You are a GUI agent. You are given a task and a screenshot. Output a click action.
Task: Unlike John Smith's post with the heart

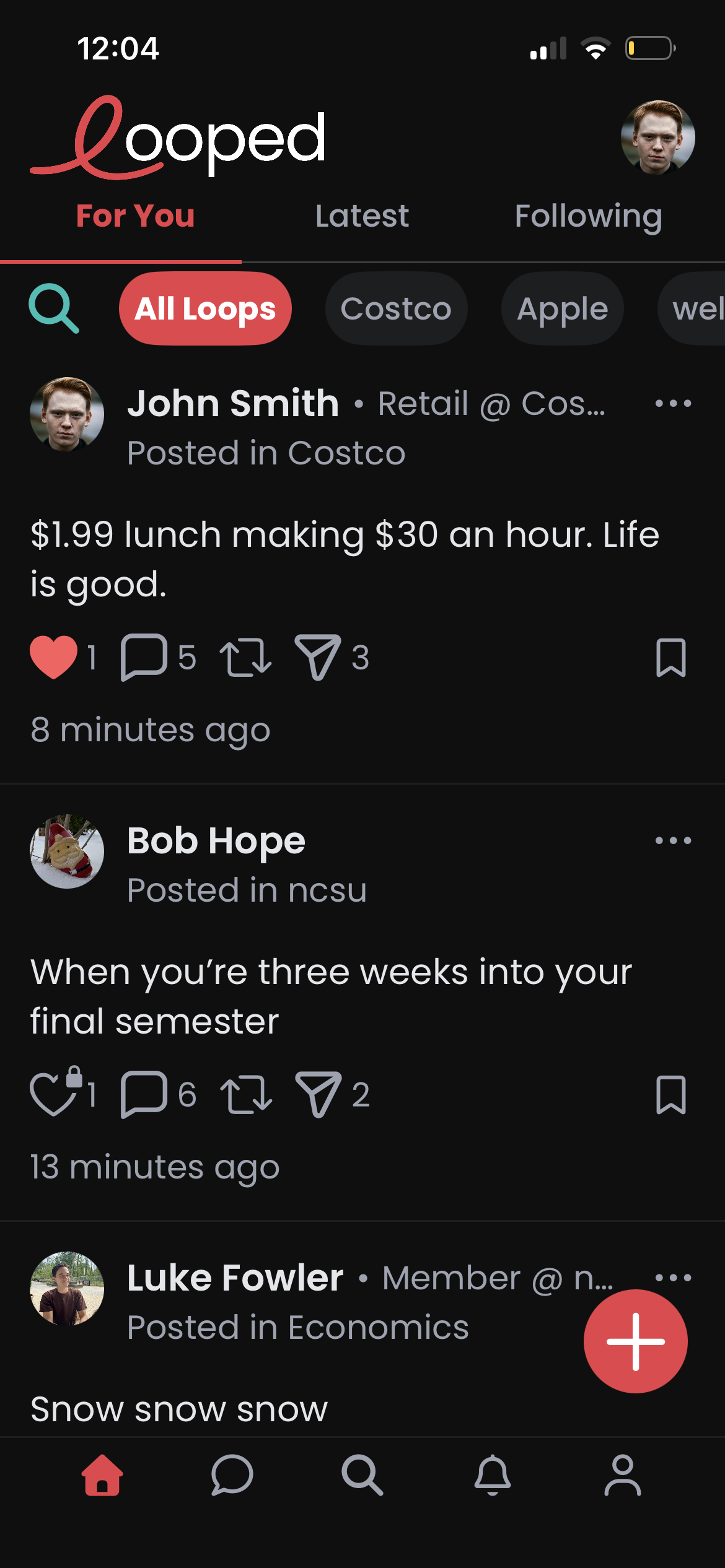(54, 657)
